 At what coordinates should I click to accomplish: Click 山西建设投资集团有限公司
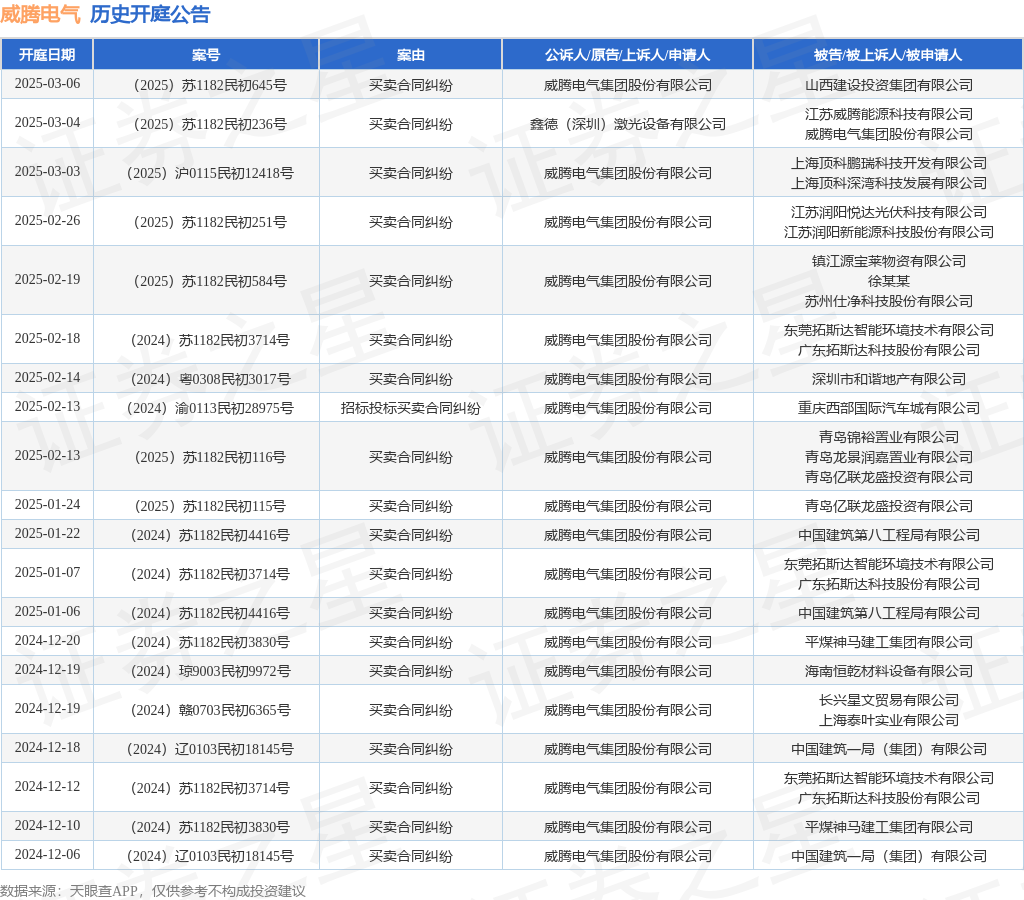click(889, 86)
